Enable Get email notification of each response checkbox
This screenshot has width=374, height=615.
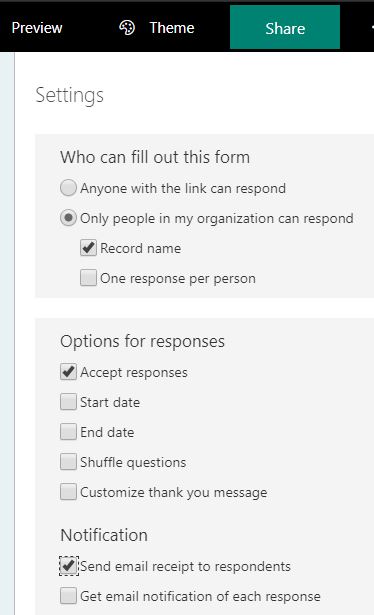(68, 596)
